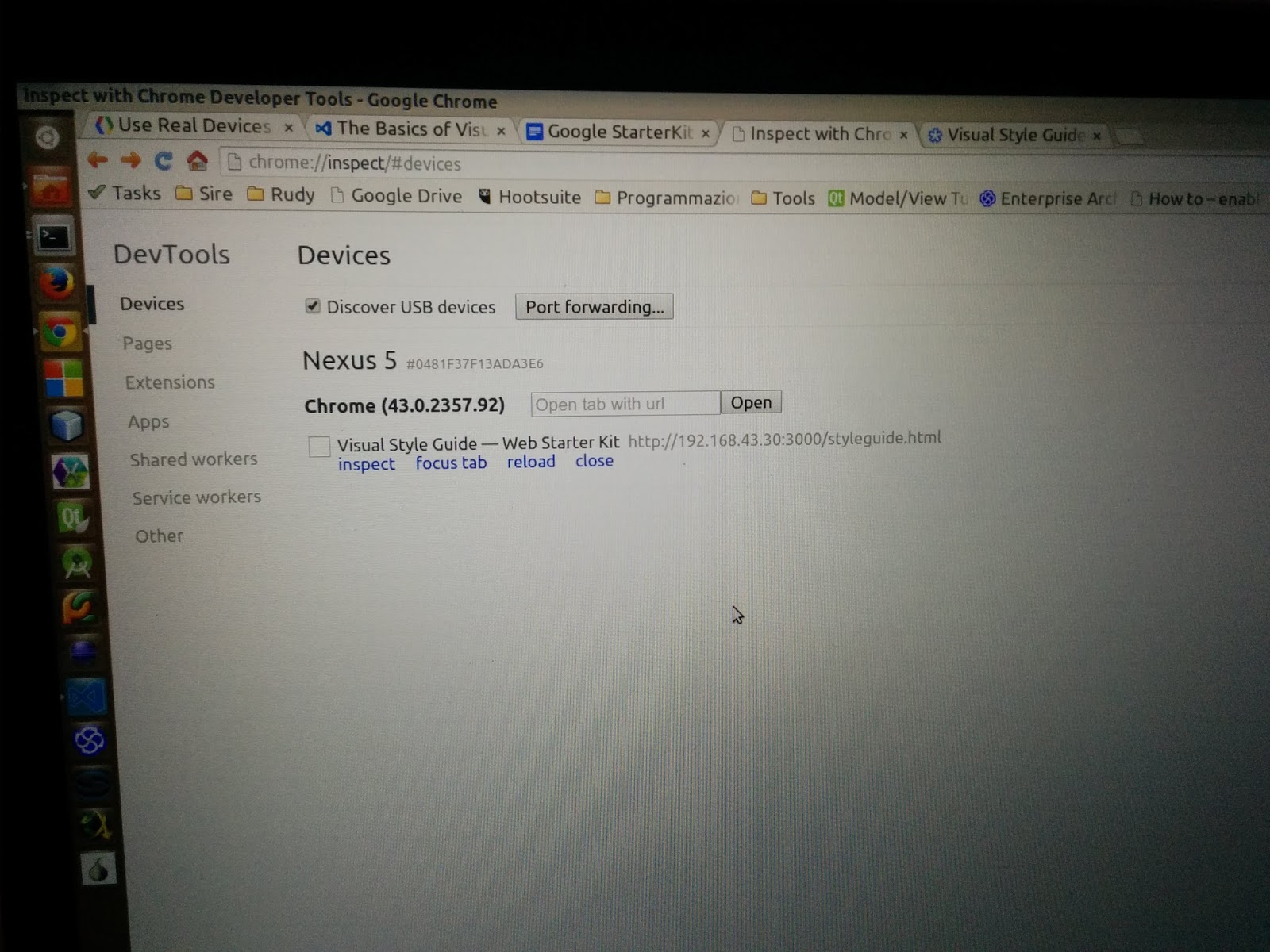
Task: Open the Tools bookmarks folder
Action: coord(783,198)
